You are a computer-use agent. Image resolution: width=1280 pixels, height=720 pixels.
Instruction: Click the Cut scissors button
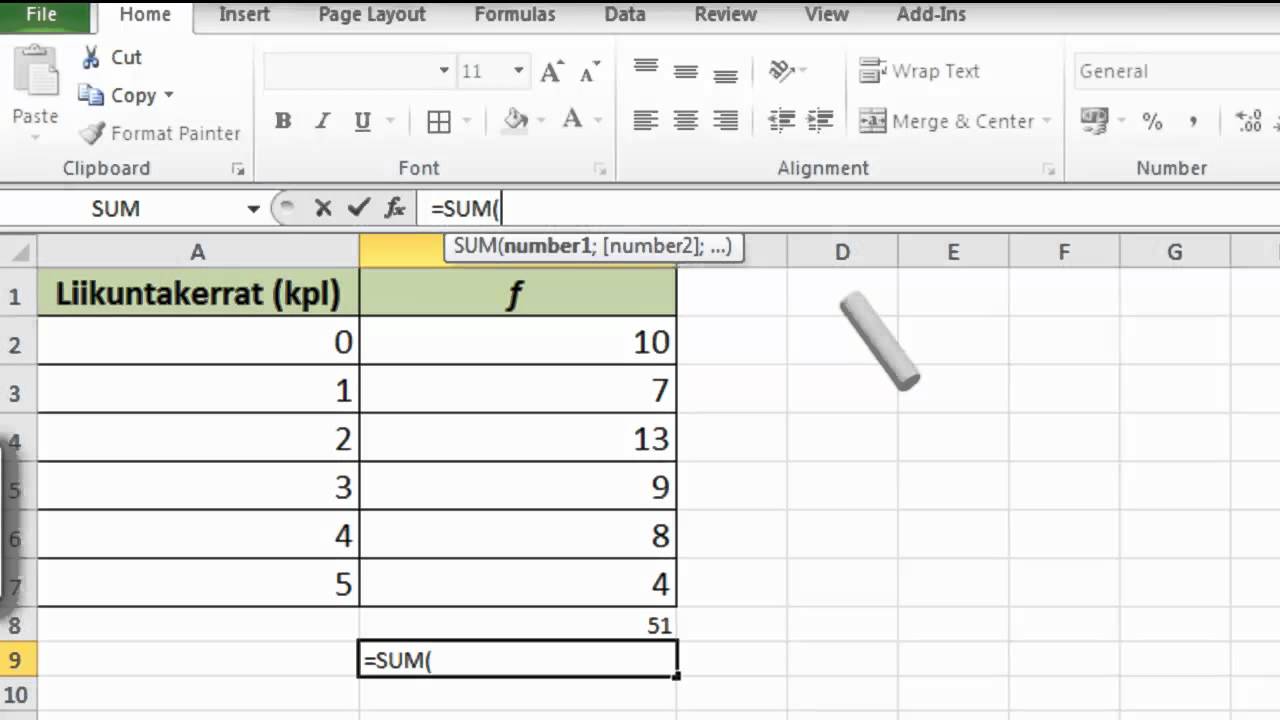(111, 57)
